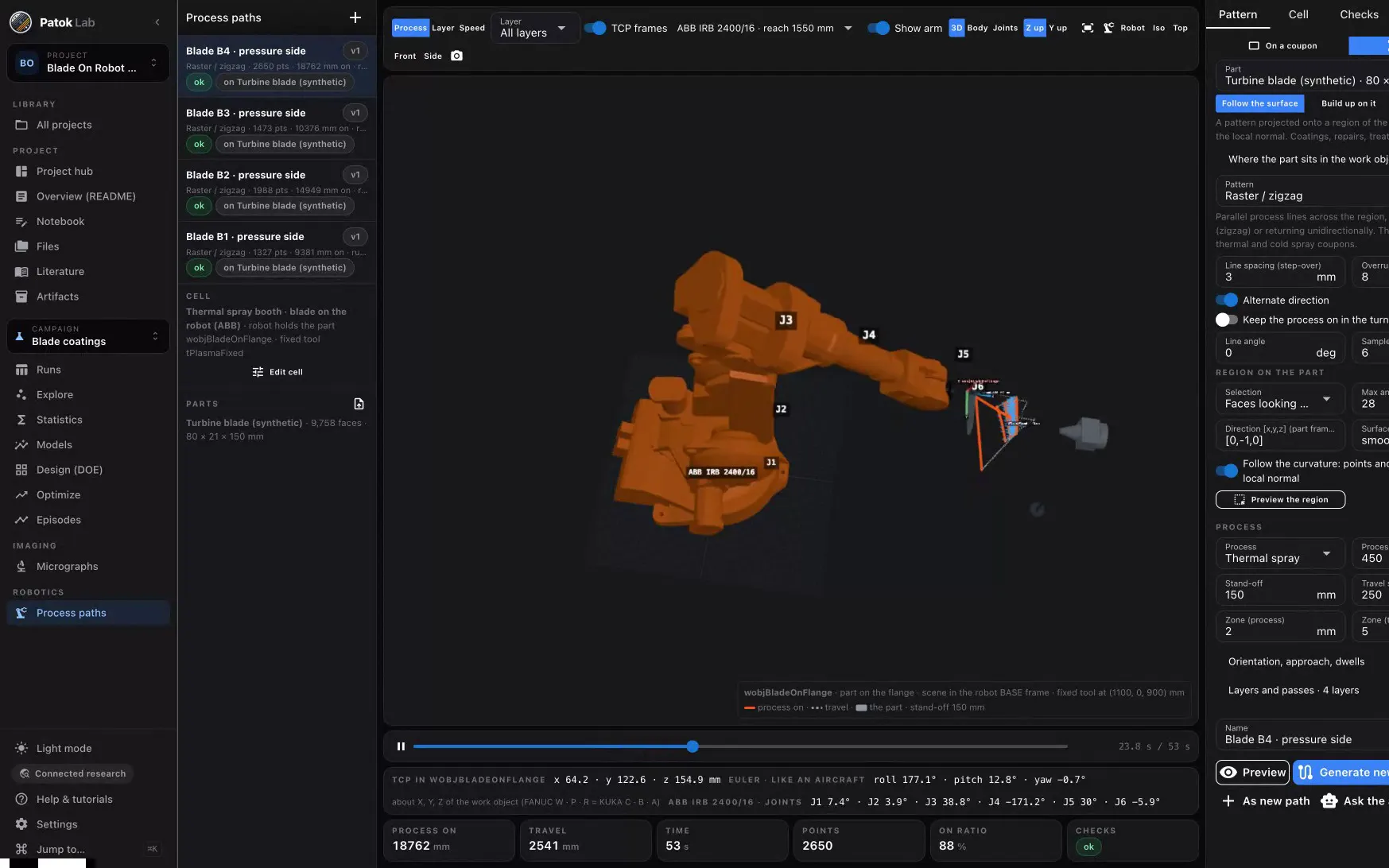
Task: Click the robot arm icon beside Robot view
Action: [x=1108, y=28]
